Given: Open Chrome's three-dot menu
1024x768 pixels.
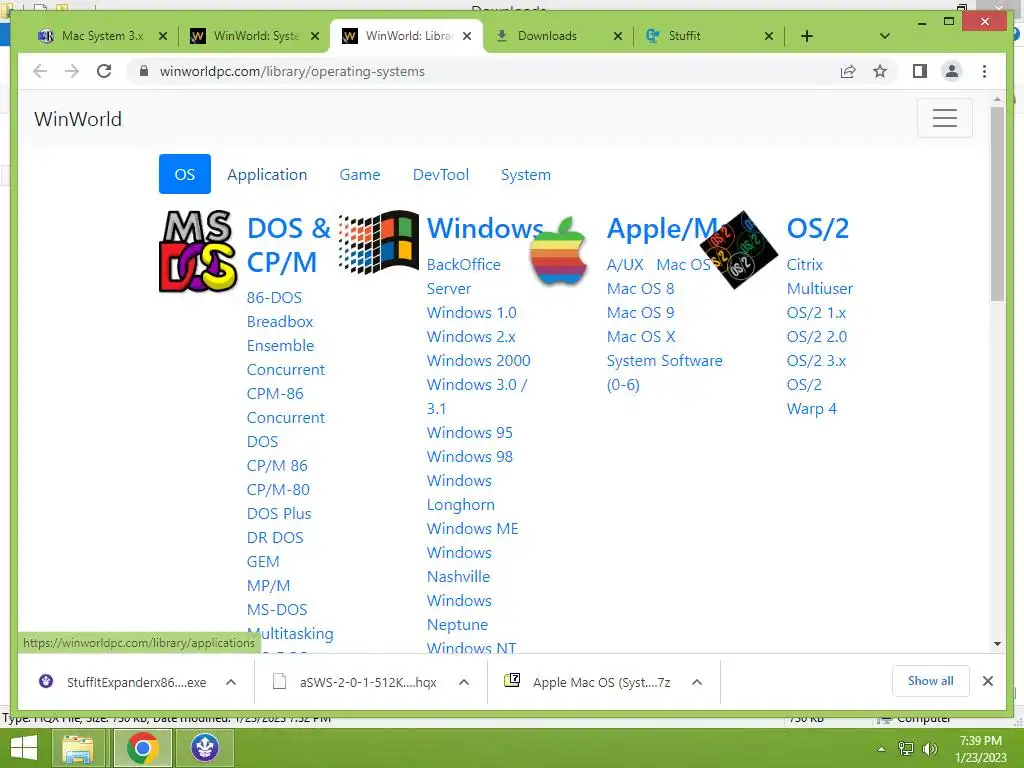Looking at the screenshot, I should click(x=984, y=71).
